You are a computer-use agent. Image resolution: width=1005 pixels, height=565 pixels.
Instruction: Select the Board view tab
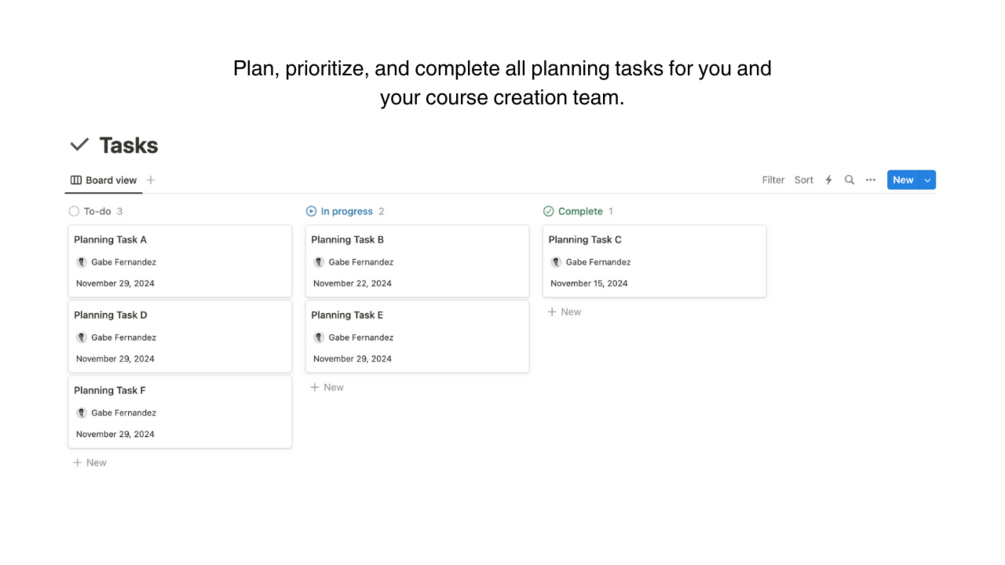click(104, 180)
